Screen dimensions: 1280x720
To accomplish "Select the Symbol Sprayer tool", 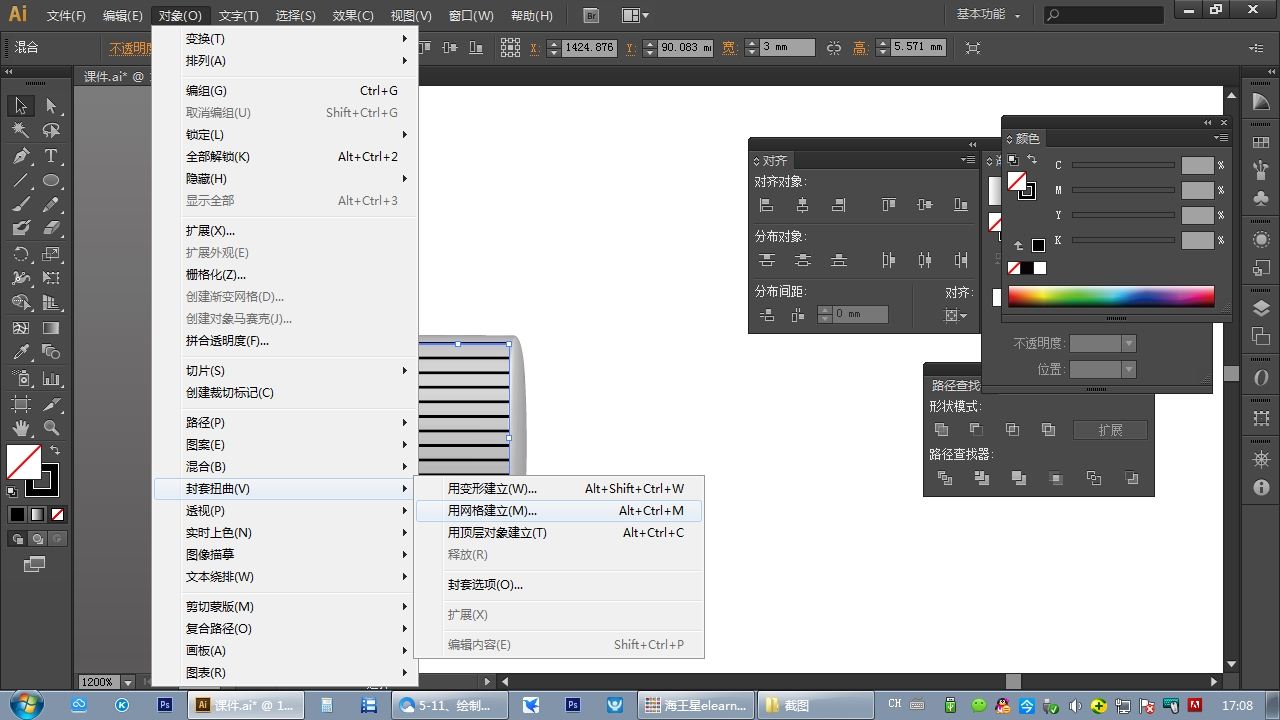I will coord(21,379).
